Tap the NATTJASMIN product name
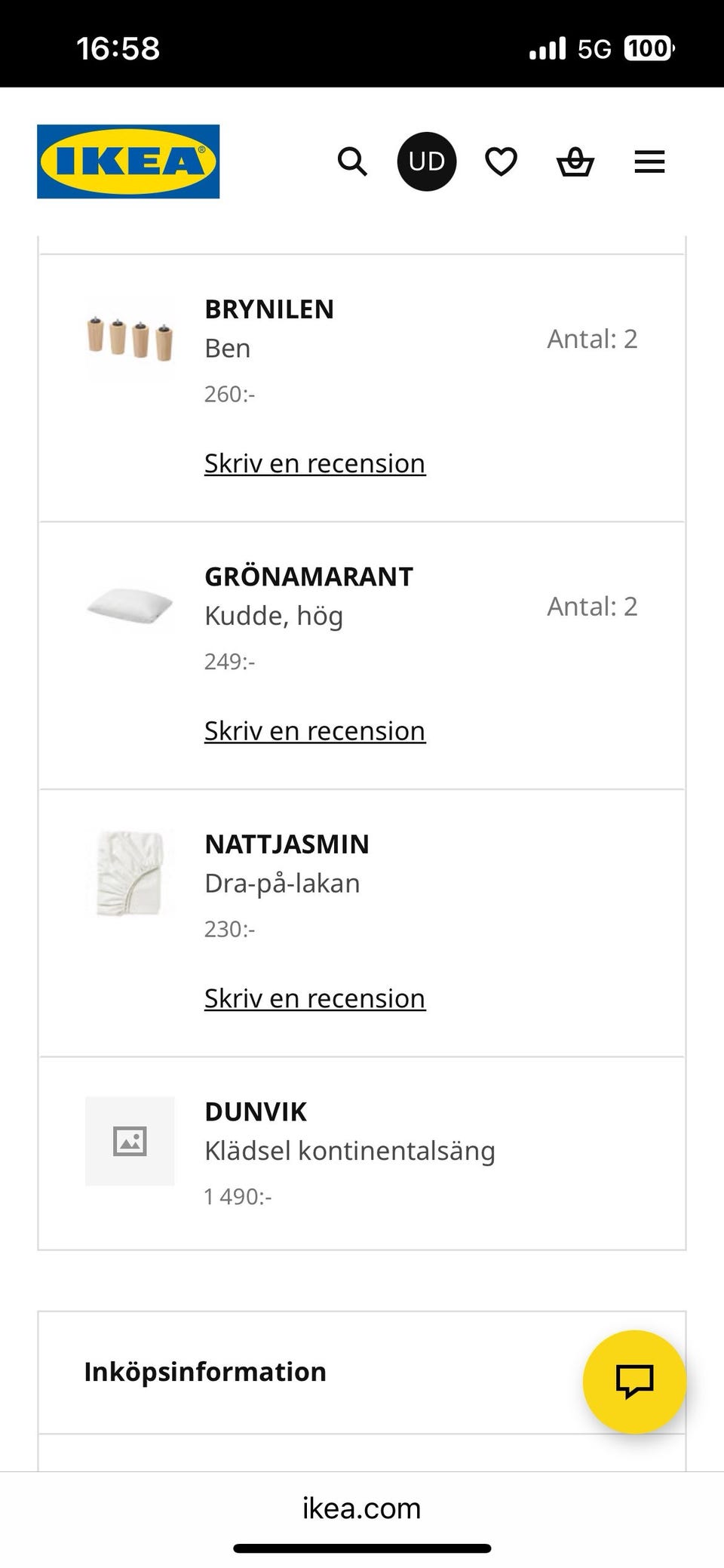The width and height of the screenshot is (724, 1568). tap(287, 844)
